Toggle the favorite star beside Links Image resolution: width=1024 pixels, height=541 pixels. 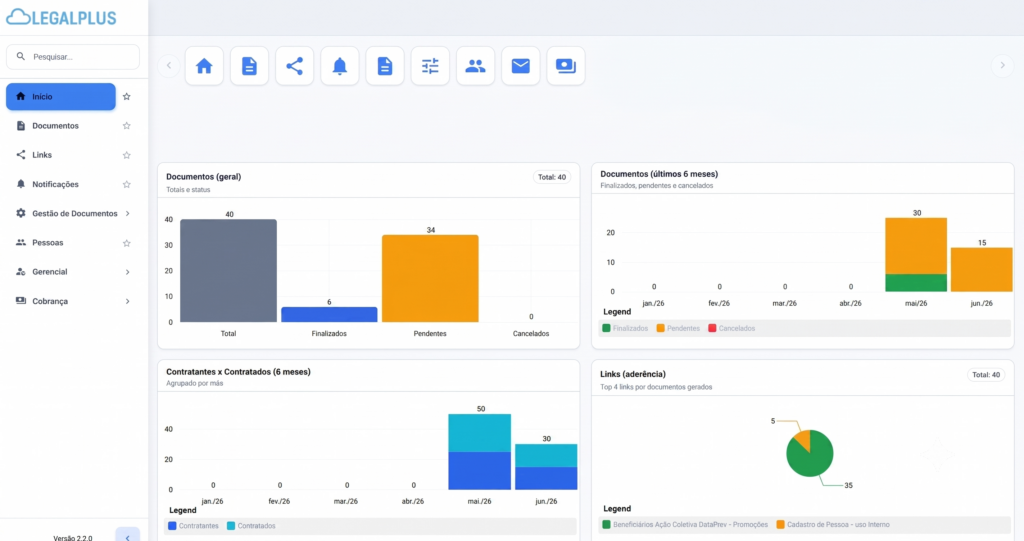(x=127, y=155)
